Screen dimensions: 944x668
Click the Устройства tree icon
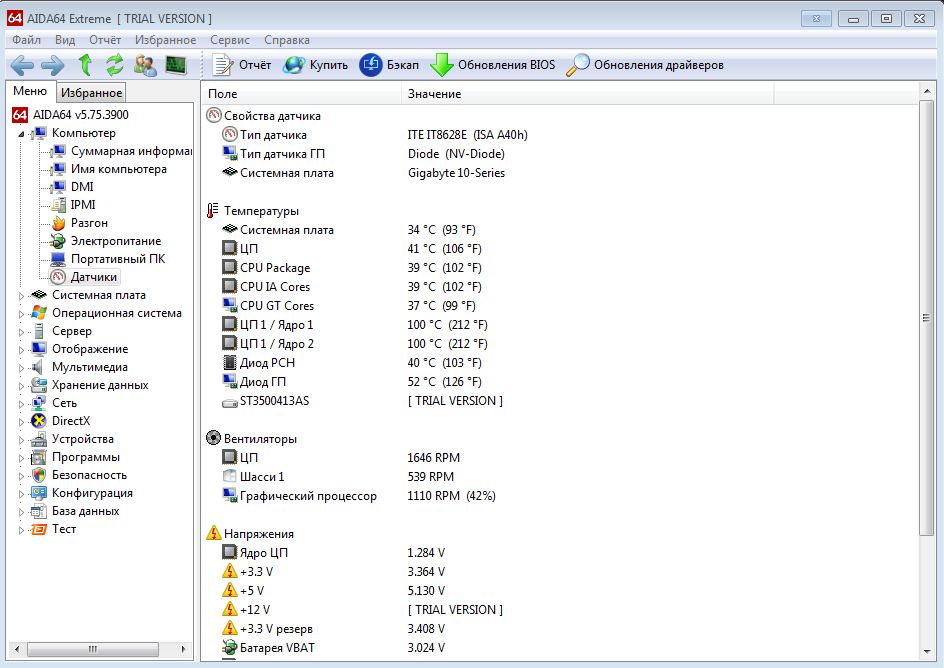(39, 439)
